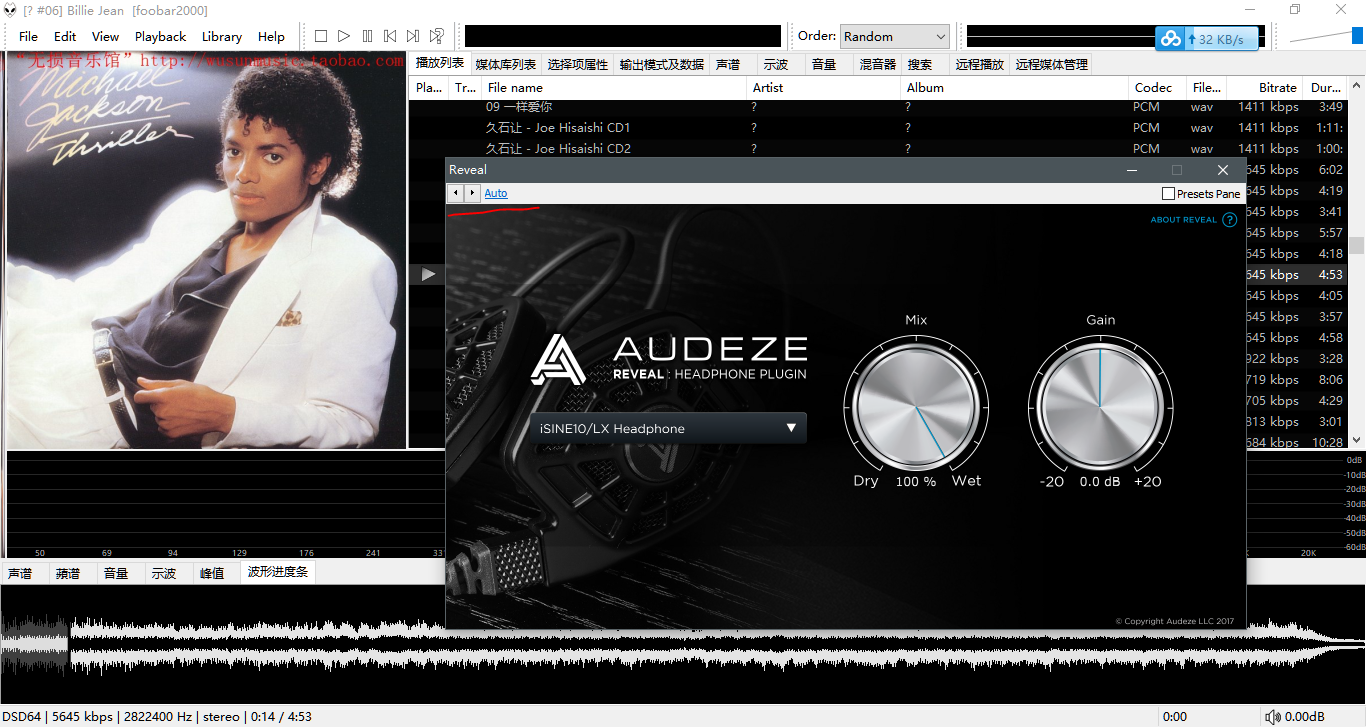The image size is (1366, 727).
Task: Expand the Order Random combo box
Action: (x=895, y=36)
